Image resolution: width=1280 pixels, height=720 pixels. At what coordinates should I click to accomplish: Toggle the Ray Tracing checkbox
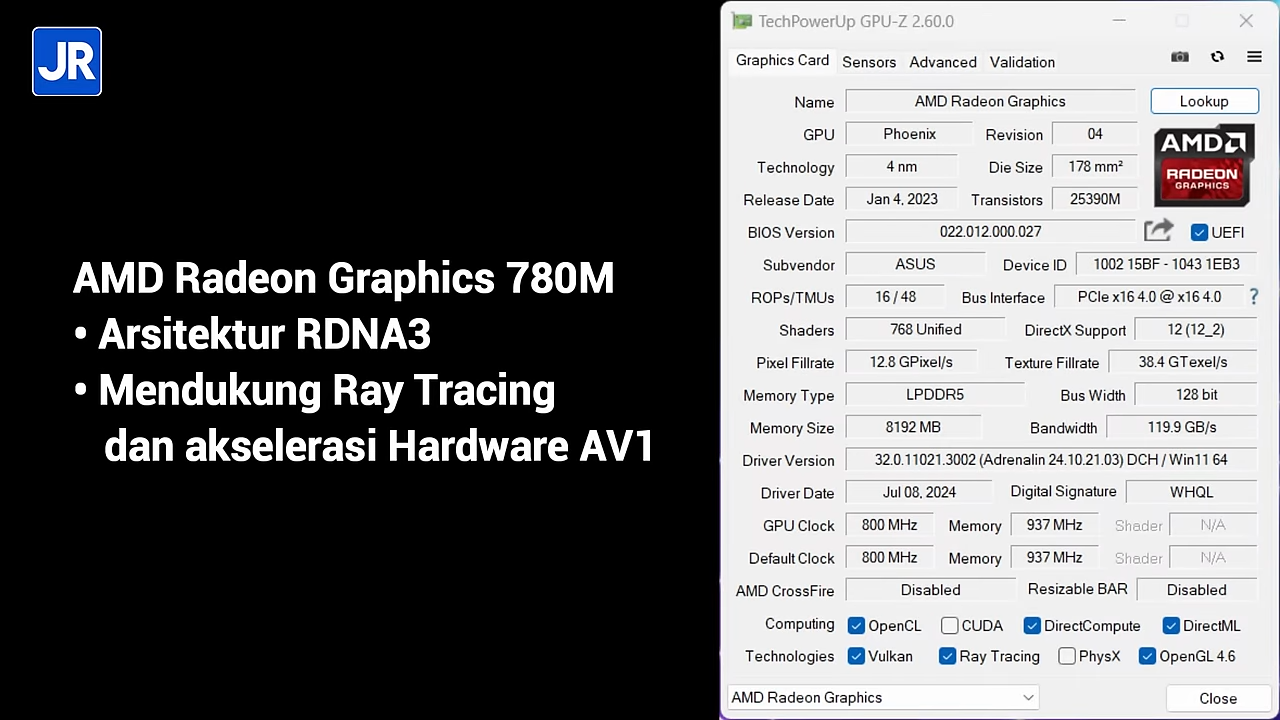coord(947,657)
